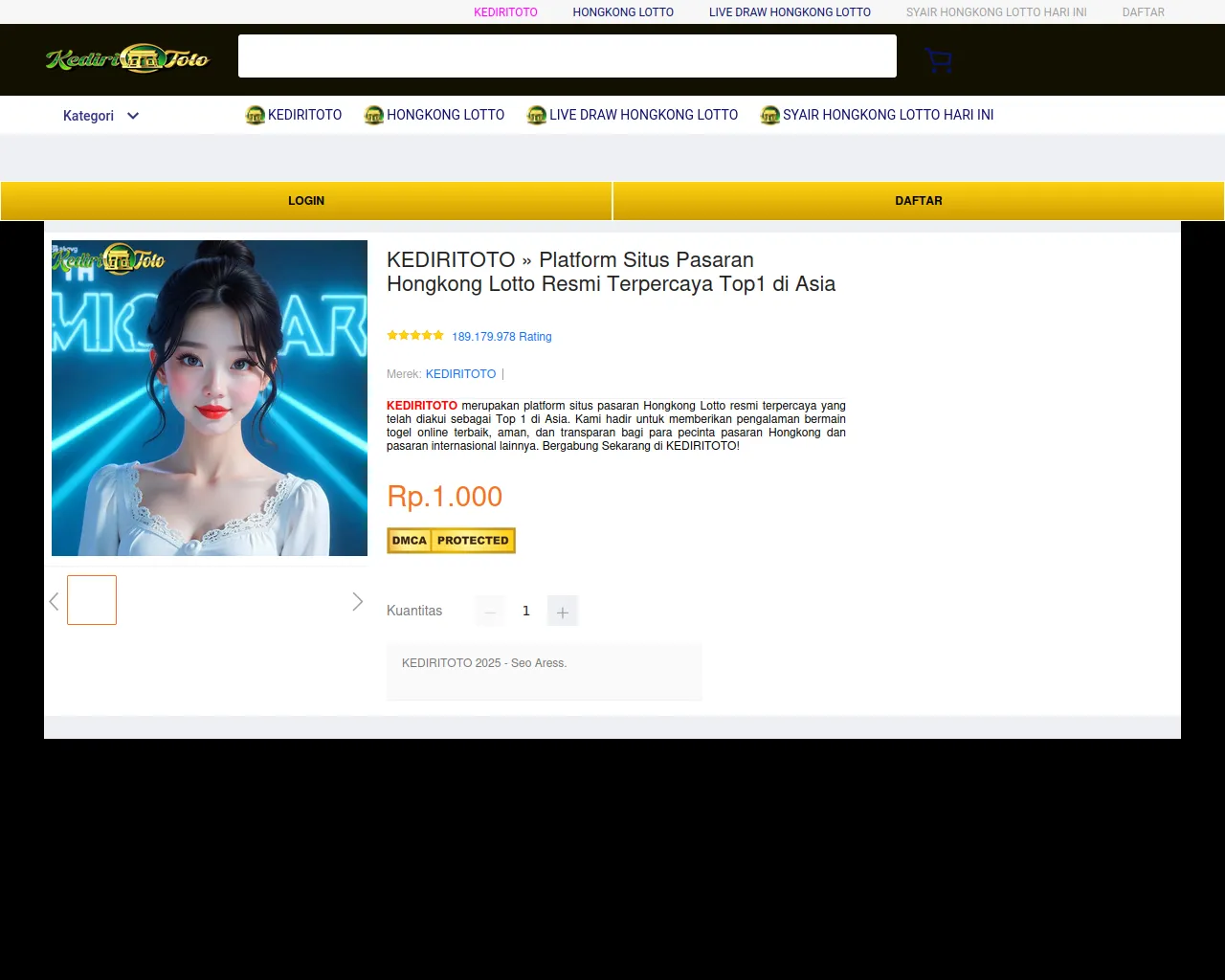Screen dimensions: 1225x980
Task: Click the red KEDIRITOTO text in description
Action: [x=422, y=406]
